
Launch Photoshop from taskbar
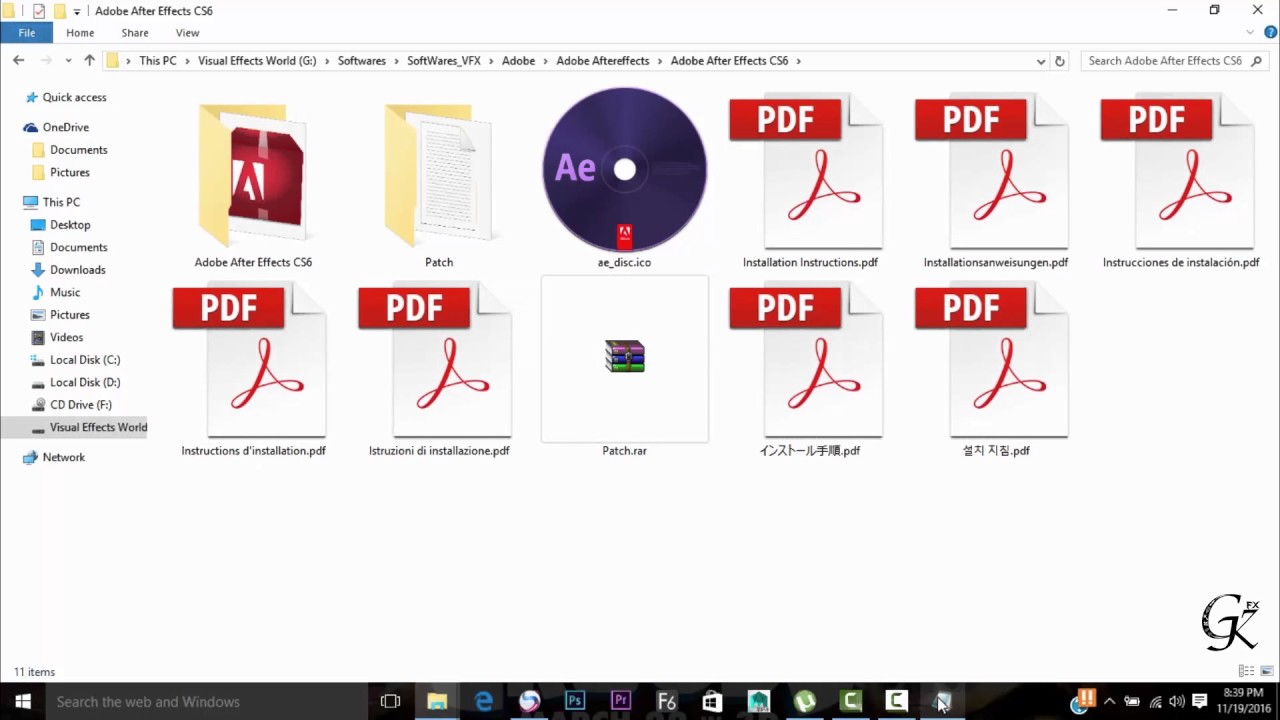pos(575,702)
